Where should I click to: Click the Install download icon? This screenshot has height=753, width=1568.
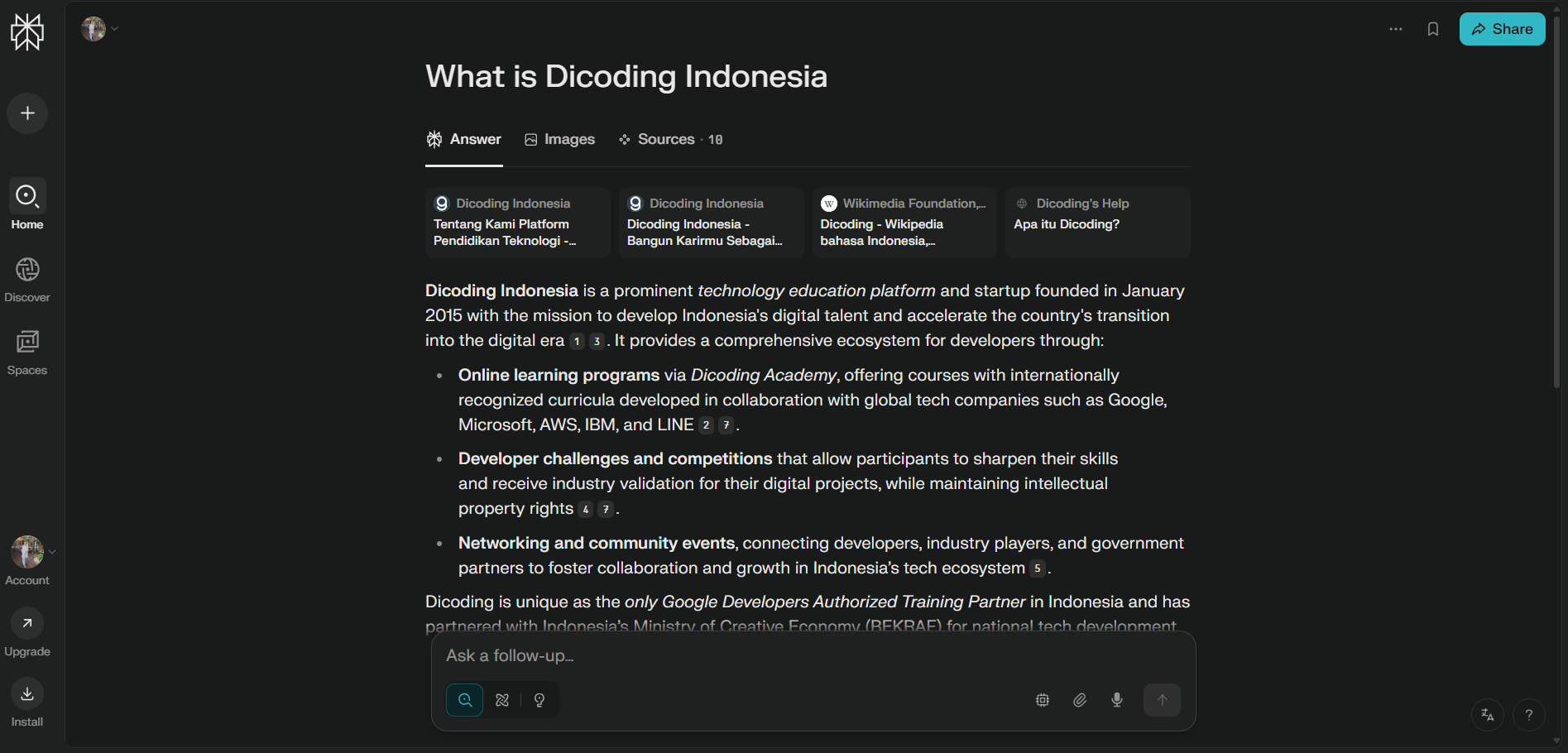[27, 693]
